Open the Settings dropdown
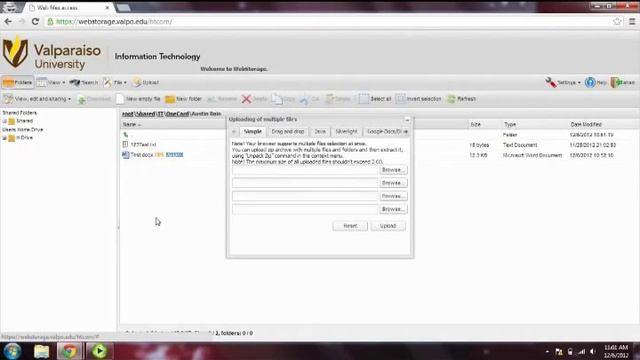Image resolution: width=640 pixels, height=360 pixels. tap(562, 82)
